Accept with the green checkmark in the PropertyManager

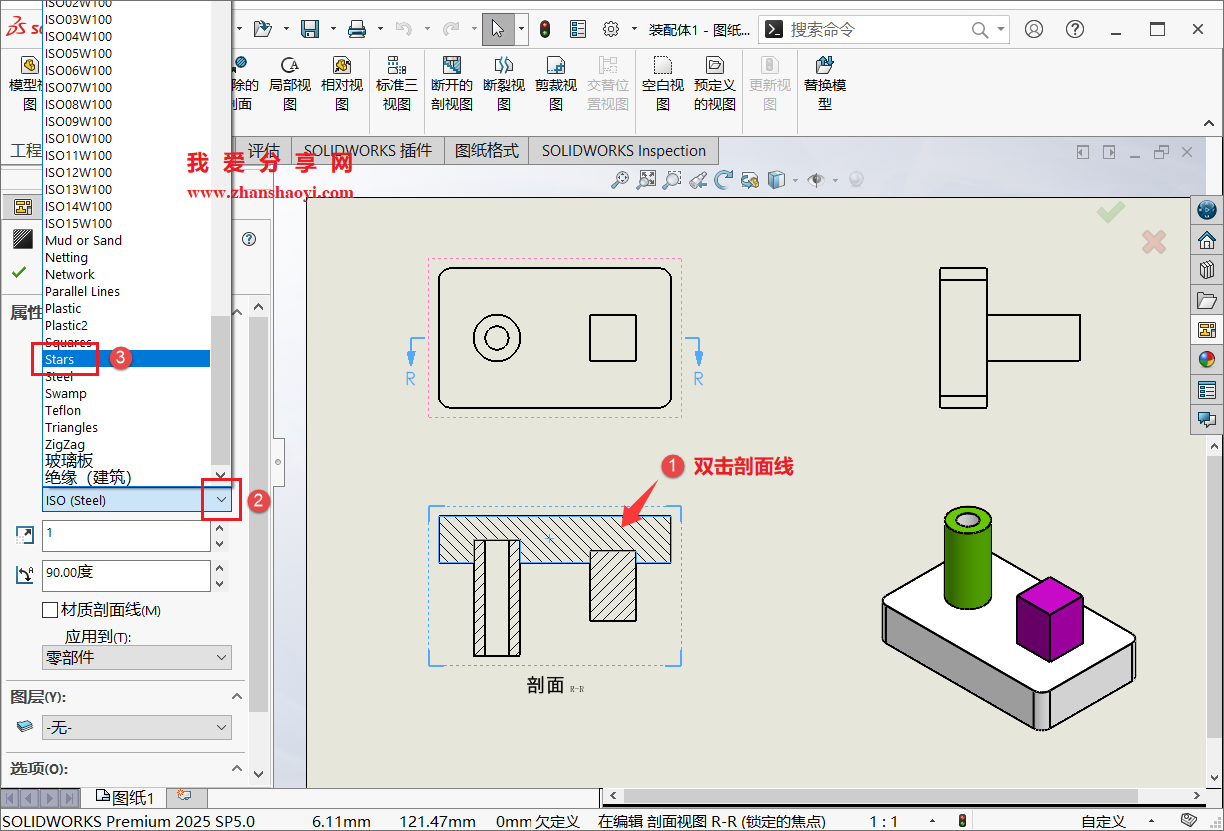click(x=19, y=271)
